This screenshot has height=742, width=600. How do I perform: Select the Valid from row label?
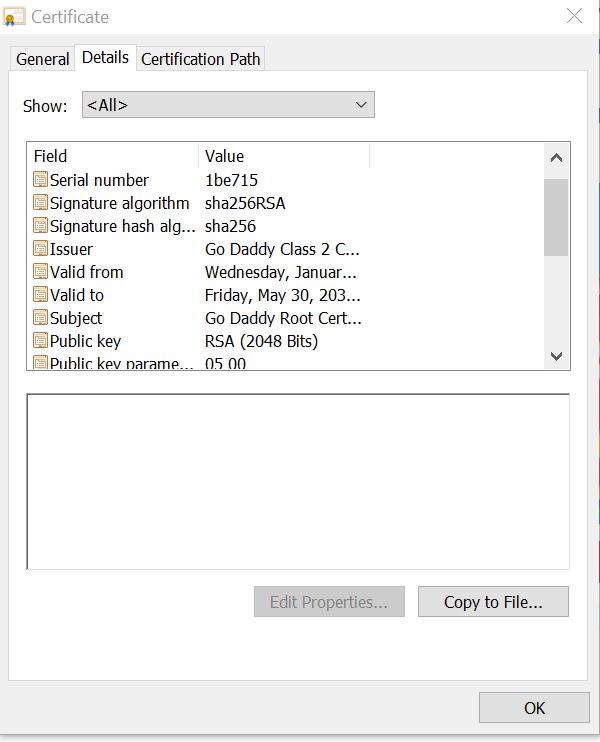(86, 272)
